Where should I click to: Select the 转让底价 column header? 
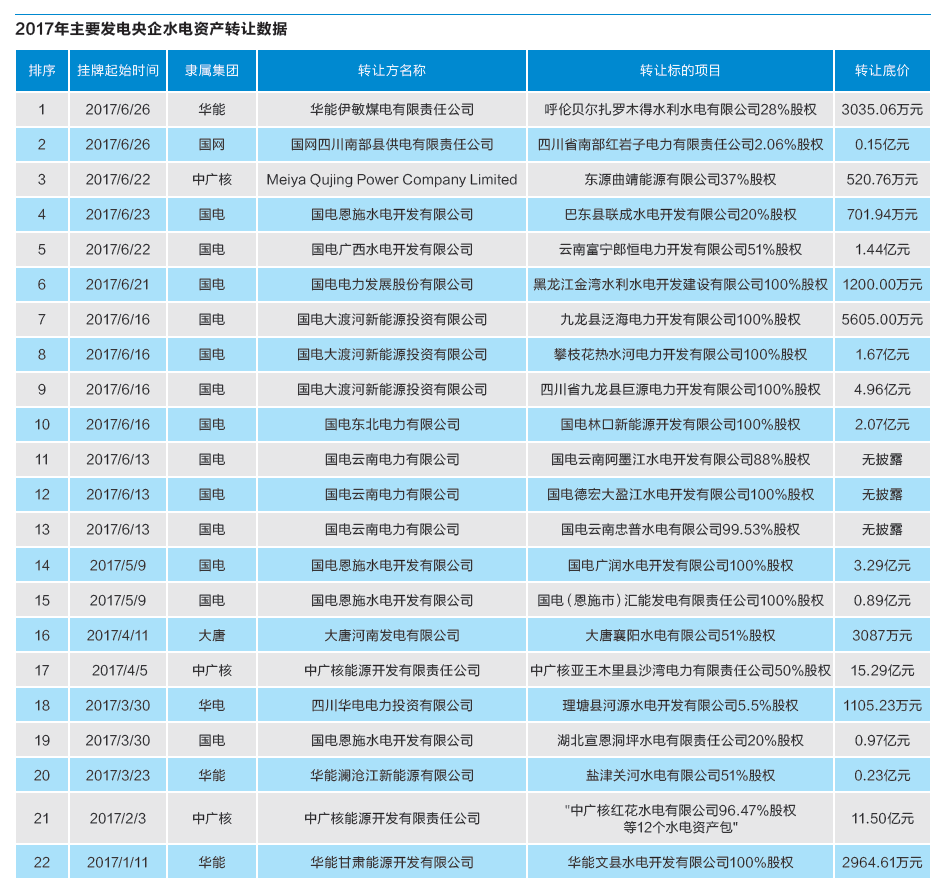tap(882, 71)
